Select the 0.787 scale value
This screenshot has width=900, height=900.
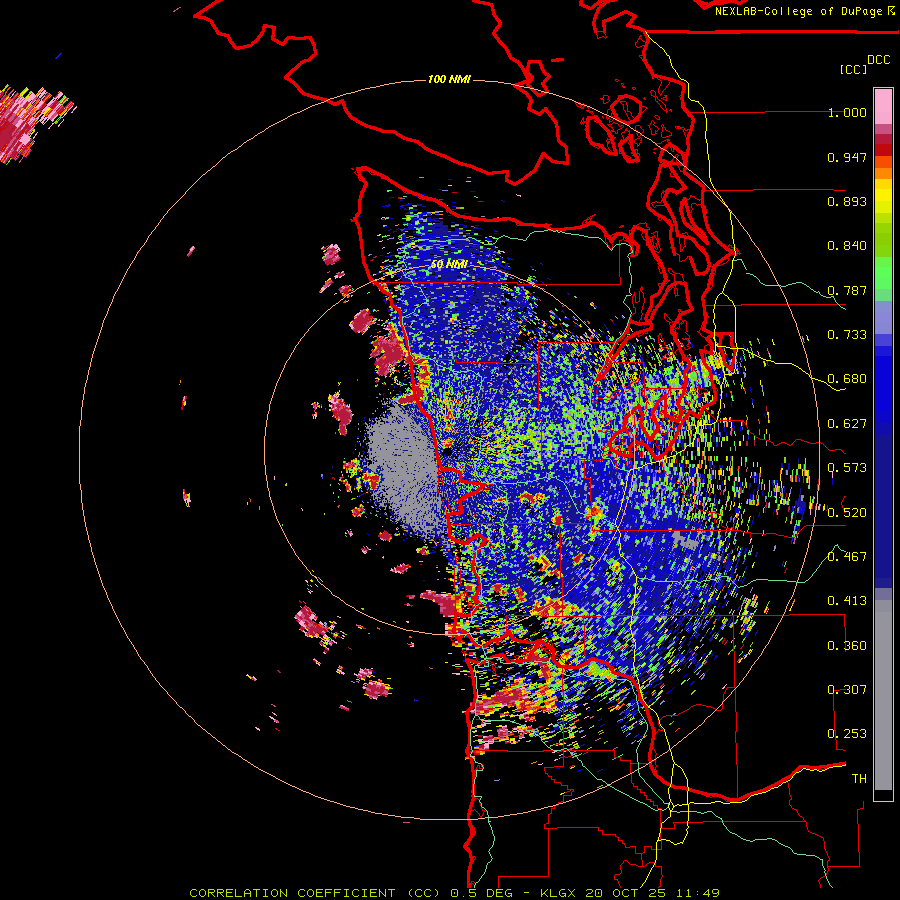(x=847, y=290)
